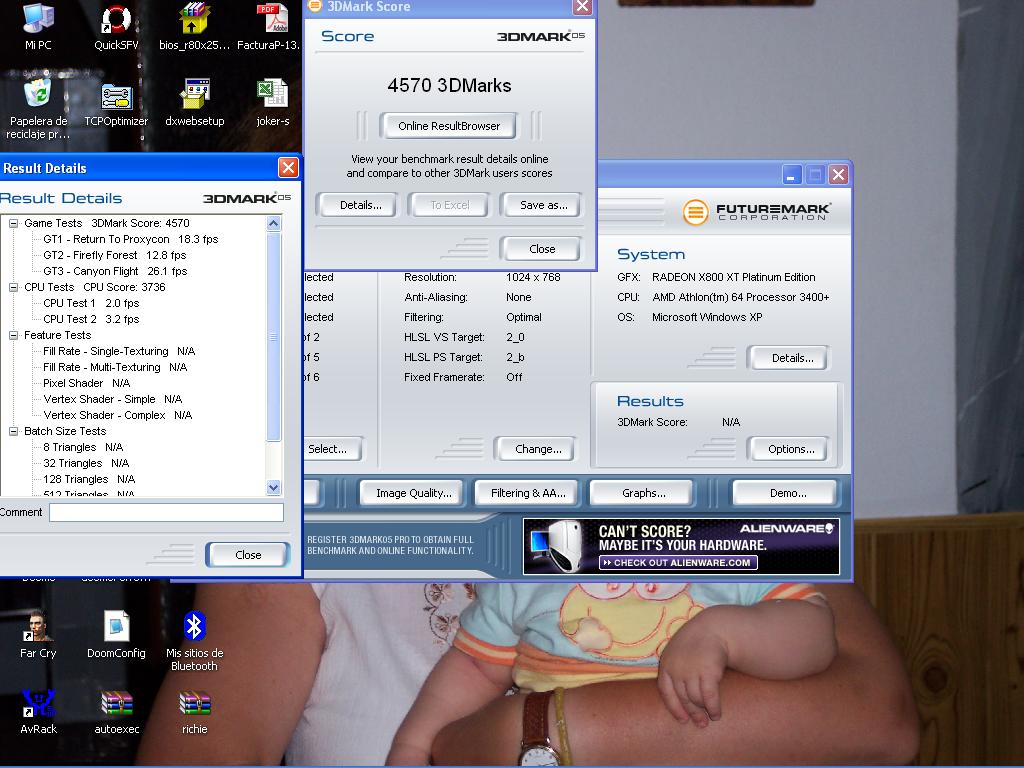Open the Mi PC desktop icon
This screenshot has height=768, width=1024.
tap(38, 20)
